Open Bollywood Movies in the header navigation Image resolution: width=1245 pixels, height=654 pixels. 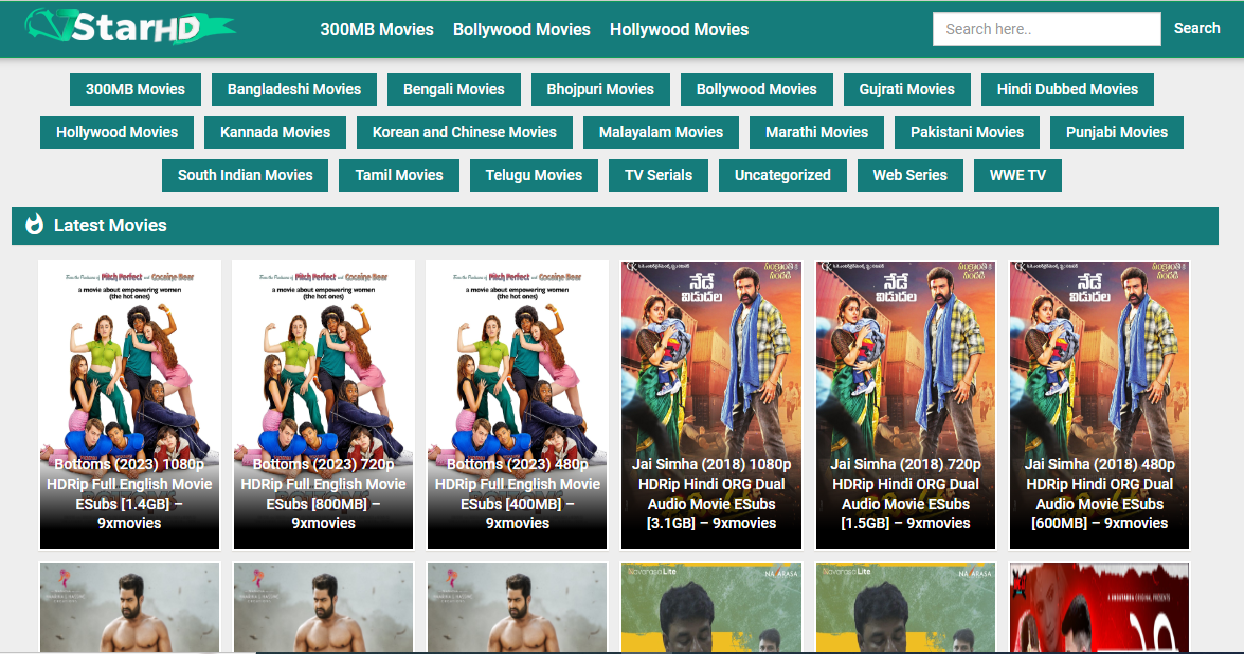click(522, 29)
